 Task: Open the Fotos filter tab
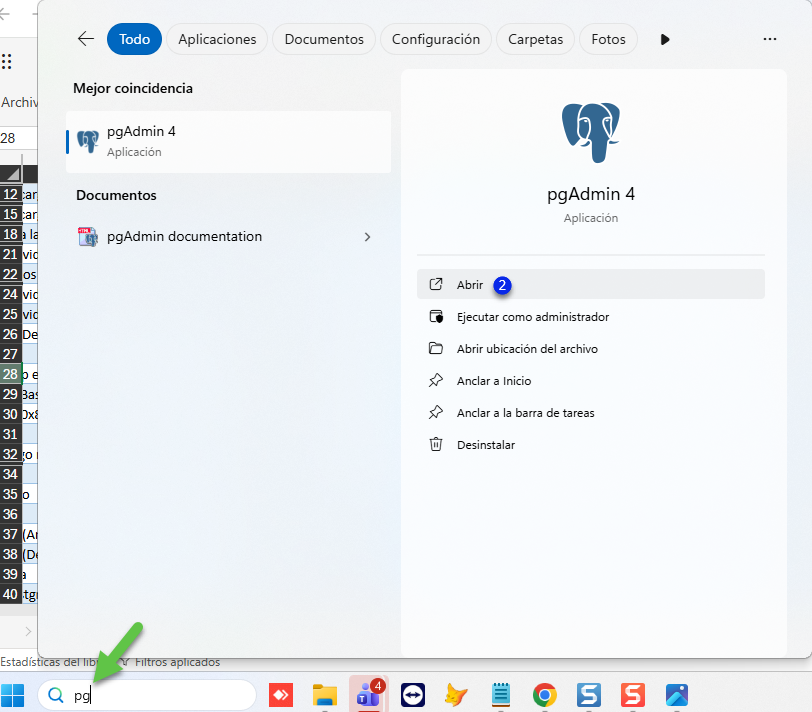click(x=608, y=39)
